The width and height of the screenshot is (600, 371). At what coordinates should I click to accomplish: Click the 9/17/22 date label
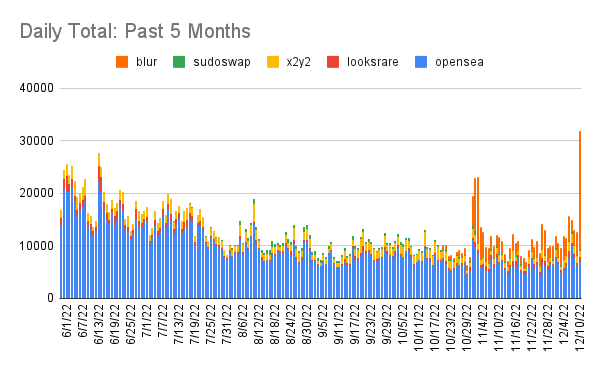355,324
